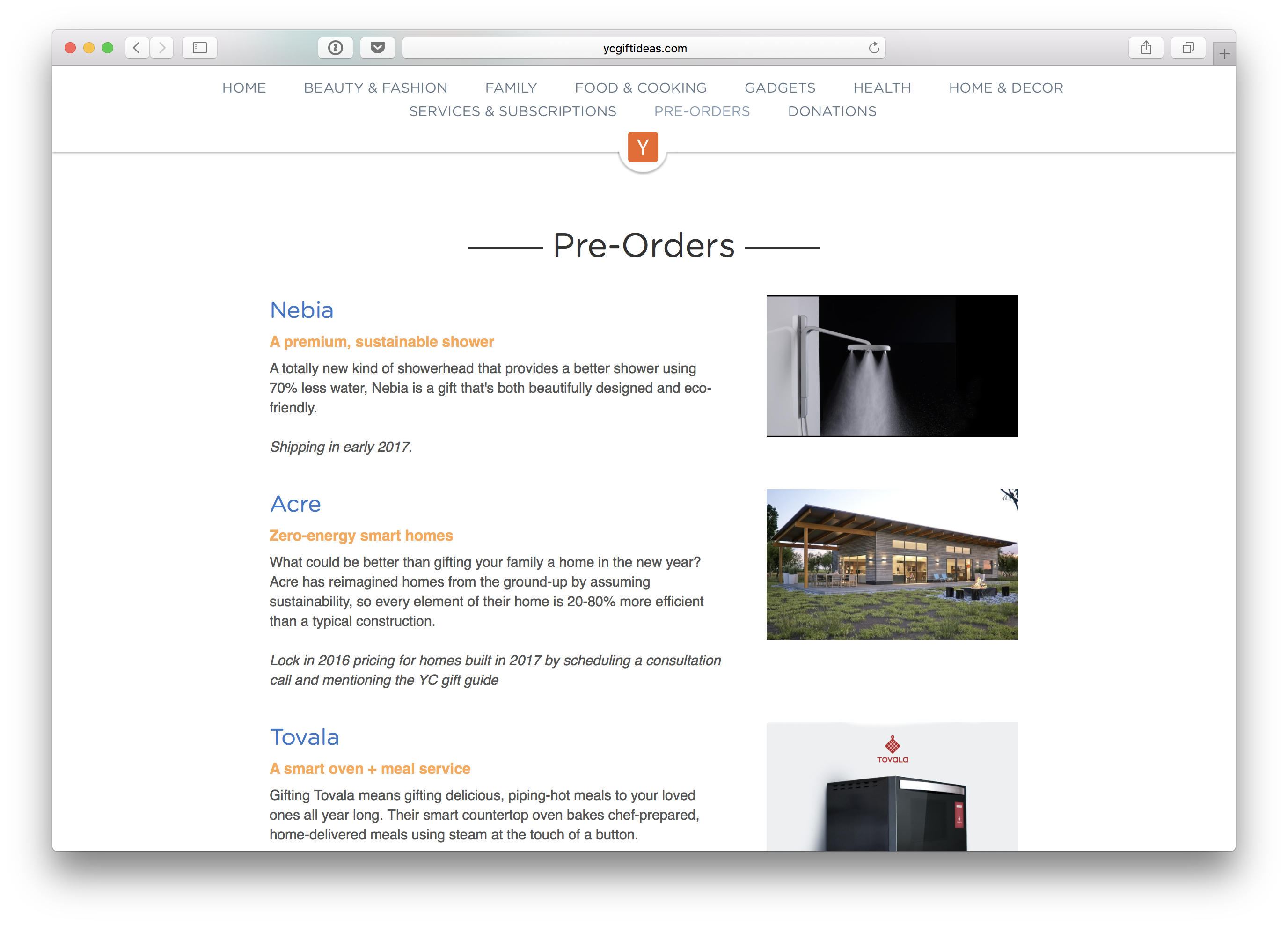1288x926 pixels.
Task: Reload the page with refresh icon
Action: coord(873,48)
